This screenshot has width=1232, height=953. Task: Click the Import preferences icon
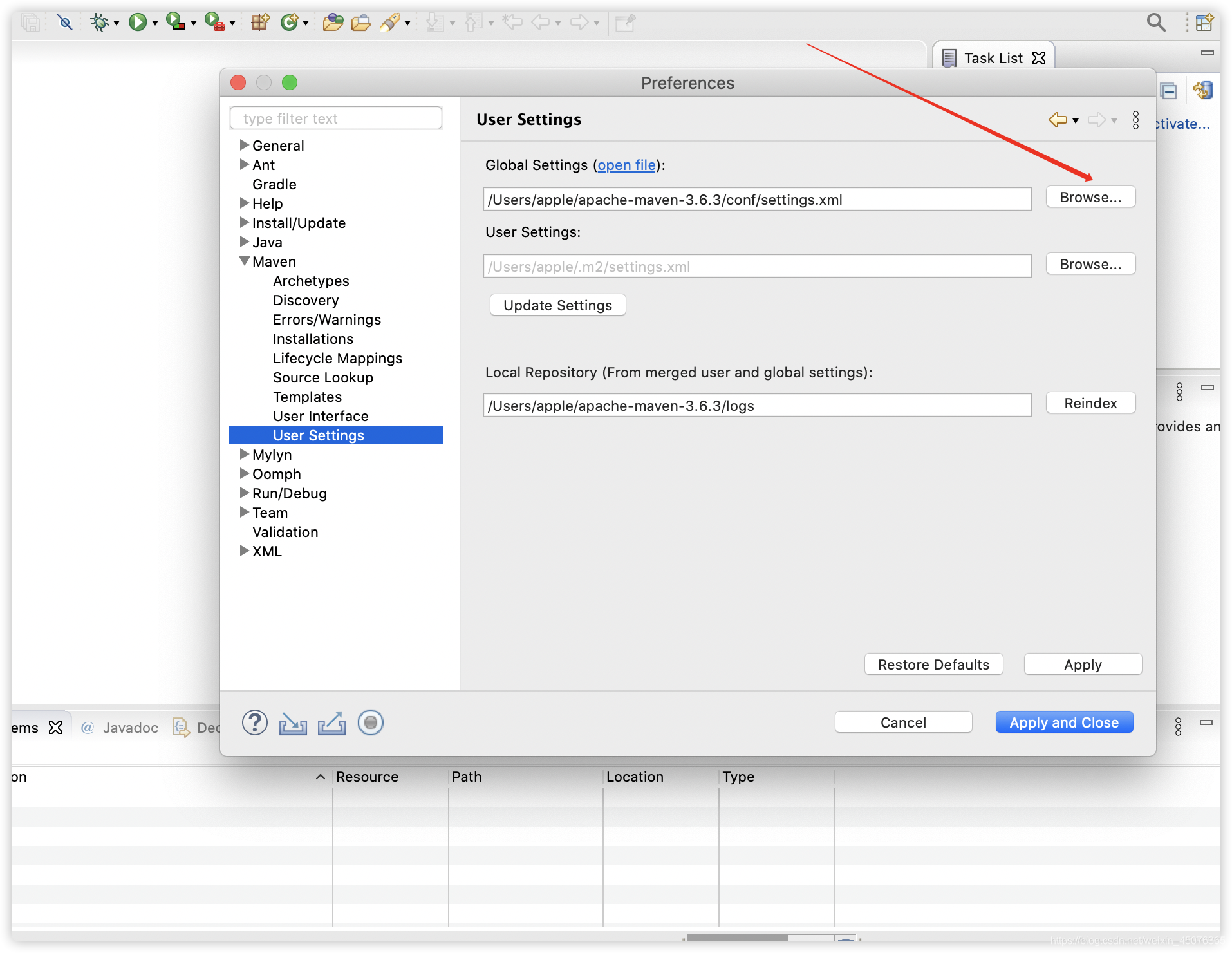(x=293, y=723)
